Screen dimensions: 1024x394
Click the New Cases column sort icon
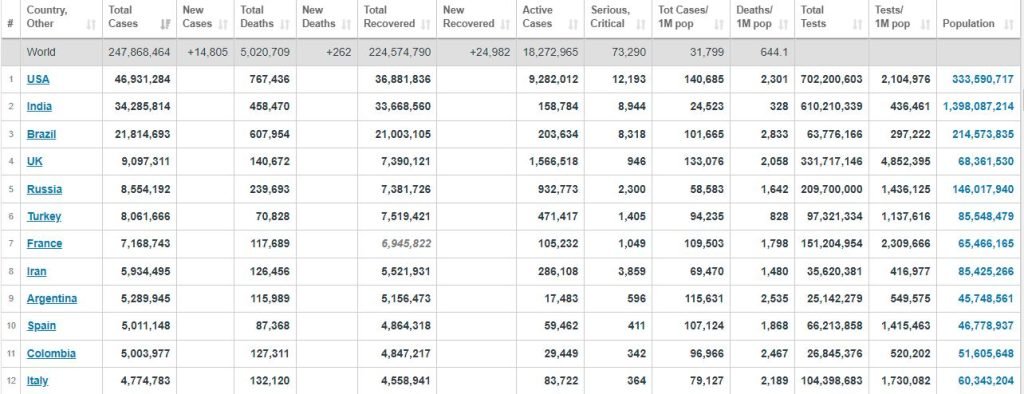[x=223, y=24]
